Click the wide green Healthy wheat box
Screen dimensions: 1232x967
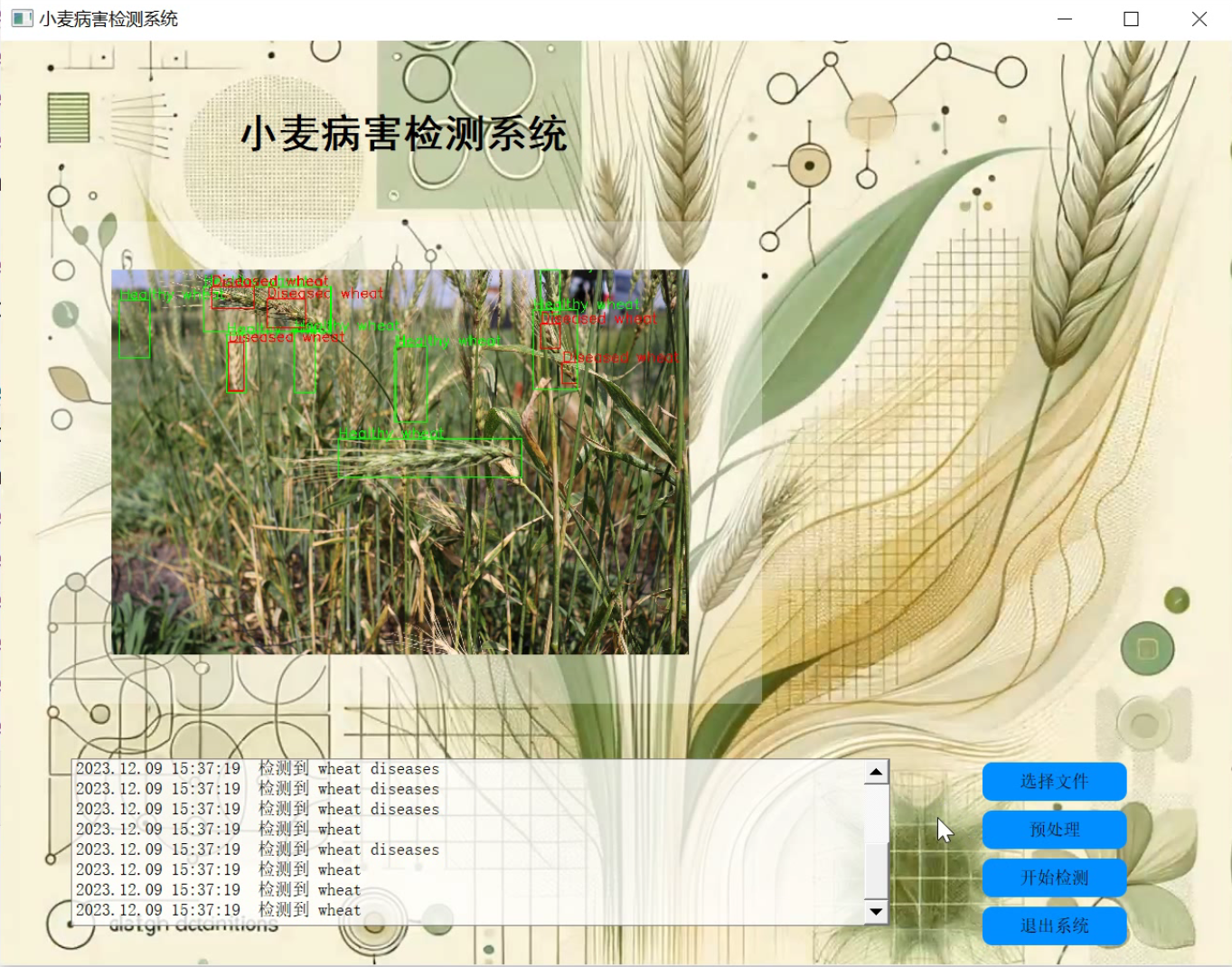click(429, 458)
